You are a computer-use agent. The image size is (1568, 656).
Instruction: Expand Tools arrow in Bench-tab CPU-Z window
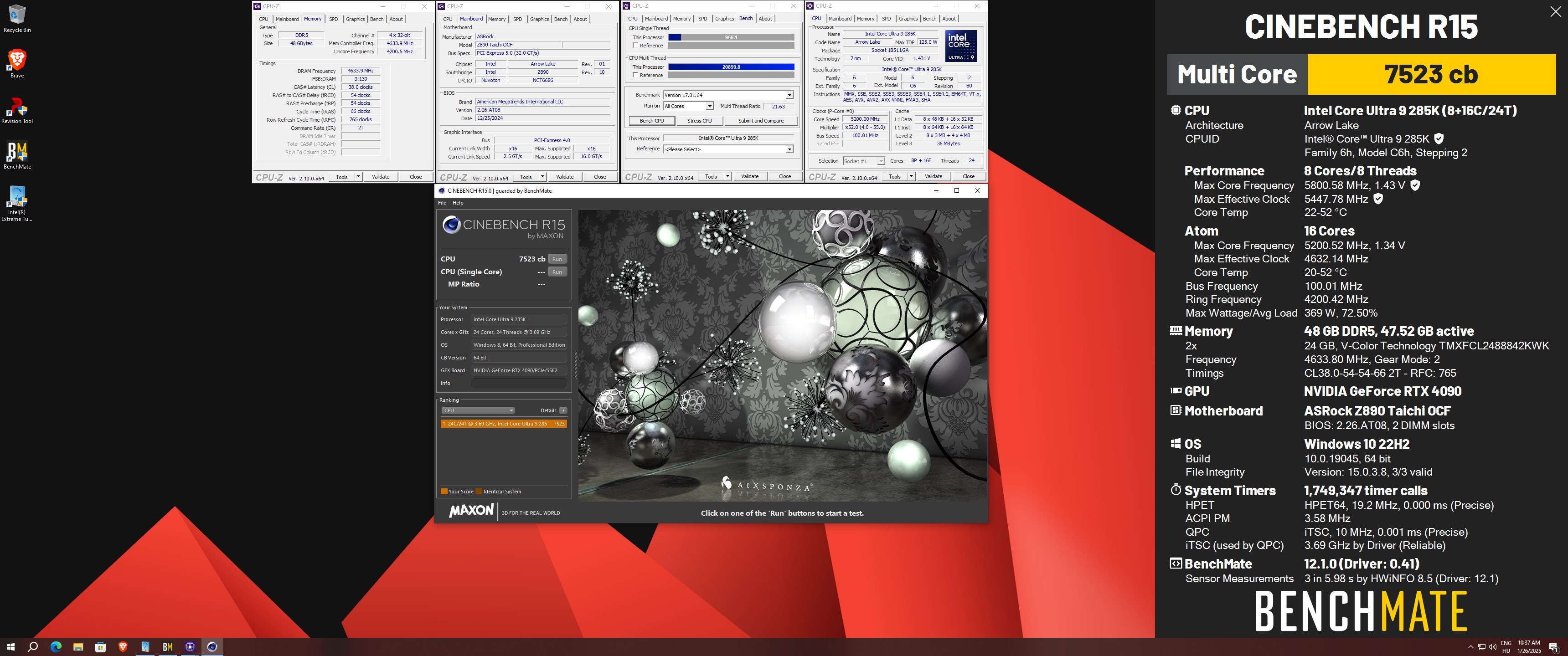coord(727,176)
